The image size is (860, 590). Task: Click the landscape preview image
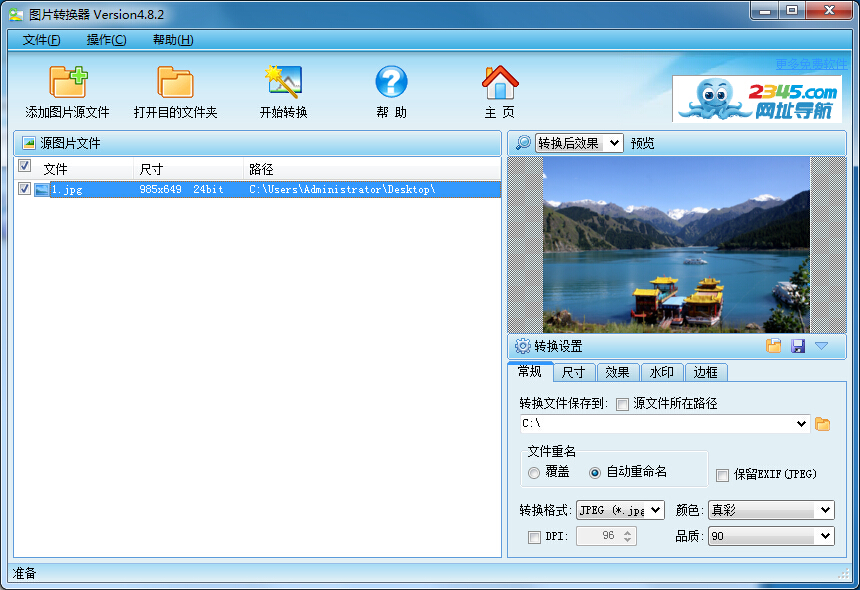point(676,244)
